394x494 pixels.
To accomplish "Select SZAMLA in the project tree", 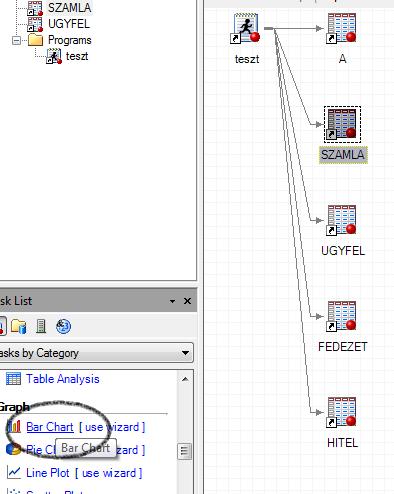I will click(x=69, y=8).
